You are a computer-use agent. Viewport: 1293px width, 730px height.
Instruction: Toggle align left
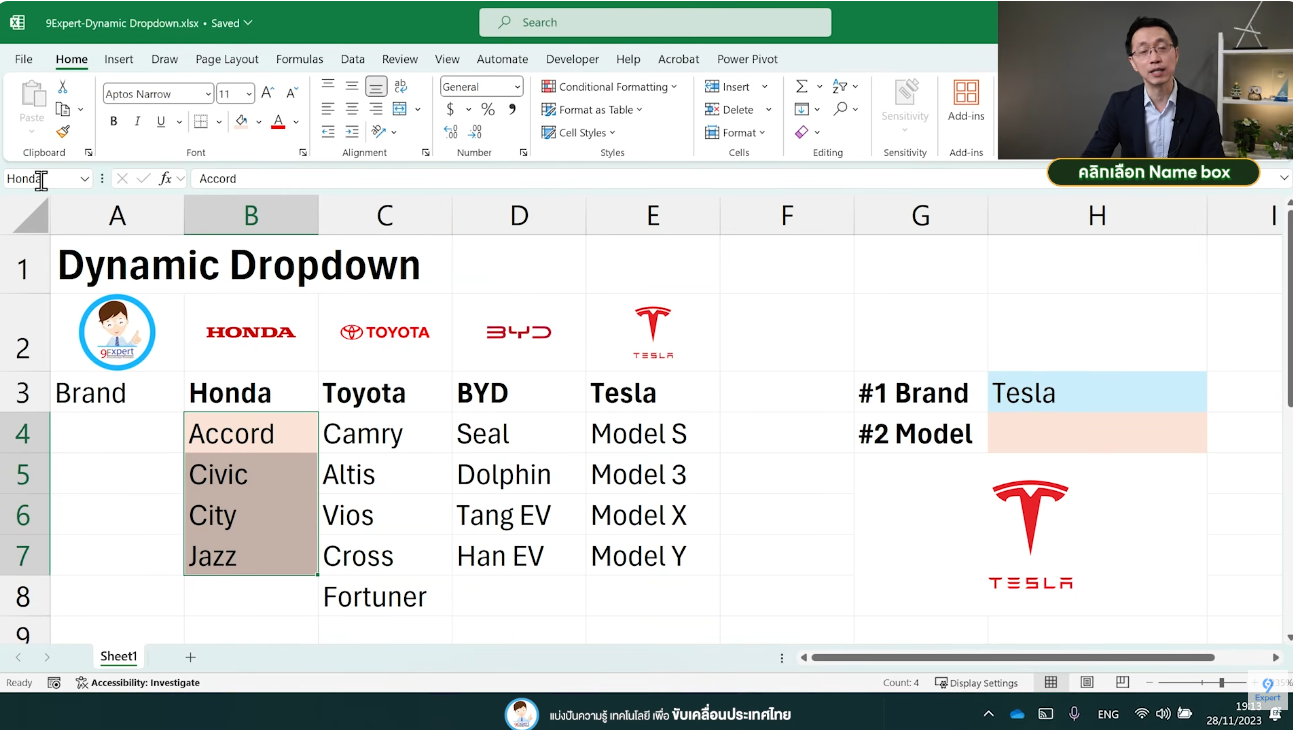(x=328, y=109)
